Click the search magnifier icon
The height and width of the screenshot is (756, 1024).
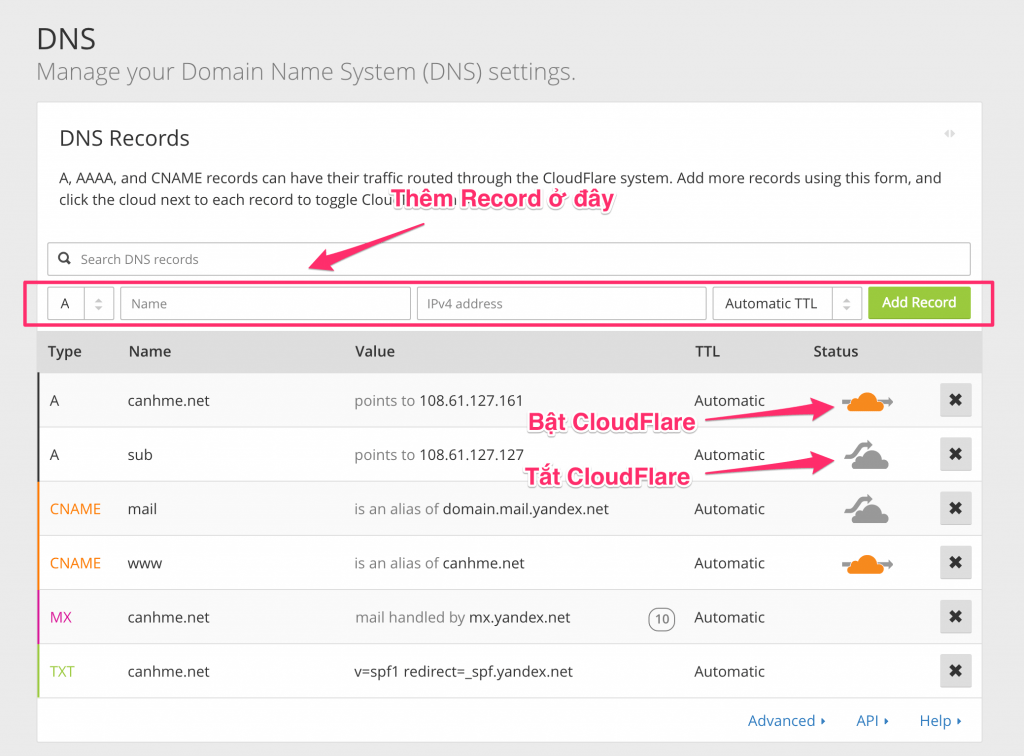click(64, 259)
